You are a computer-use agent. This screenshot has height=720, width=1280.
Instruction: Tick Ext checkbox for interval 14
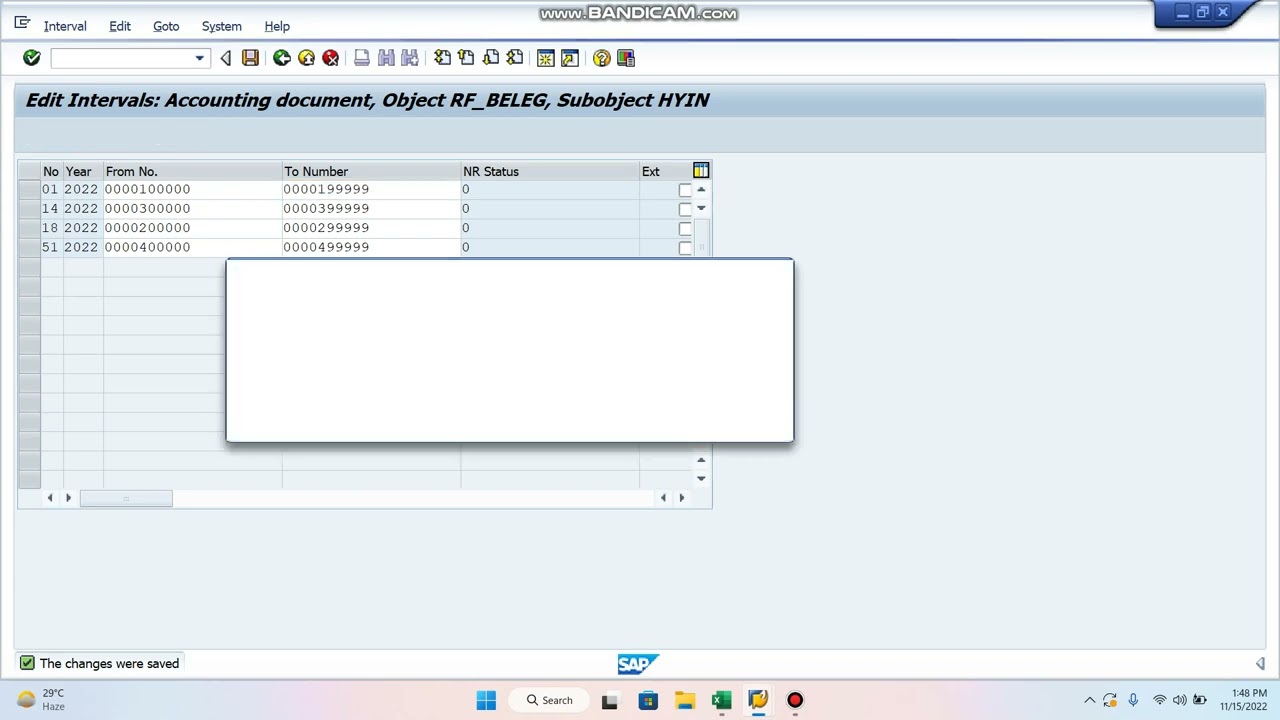(685, 209)
